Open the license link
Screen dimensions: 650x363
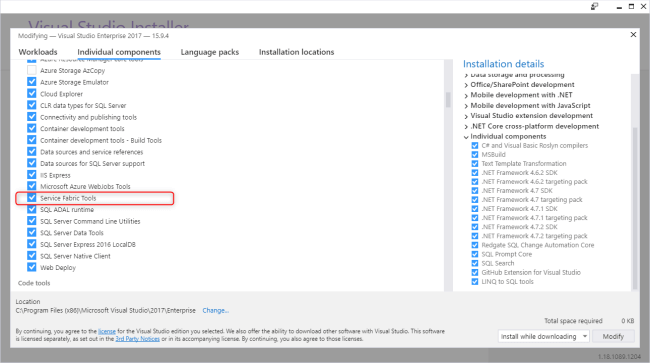pyautogui.click(x=107, y=331)
